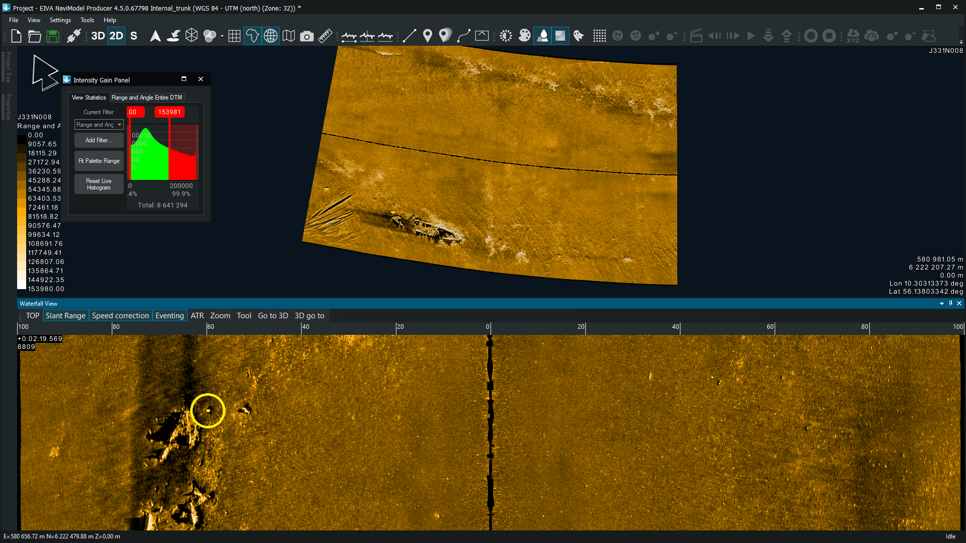This screenshot has height=543, width=966.
Task: Click the open folder icon
Action: (34, 36)
